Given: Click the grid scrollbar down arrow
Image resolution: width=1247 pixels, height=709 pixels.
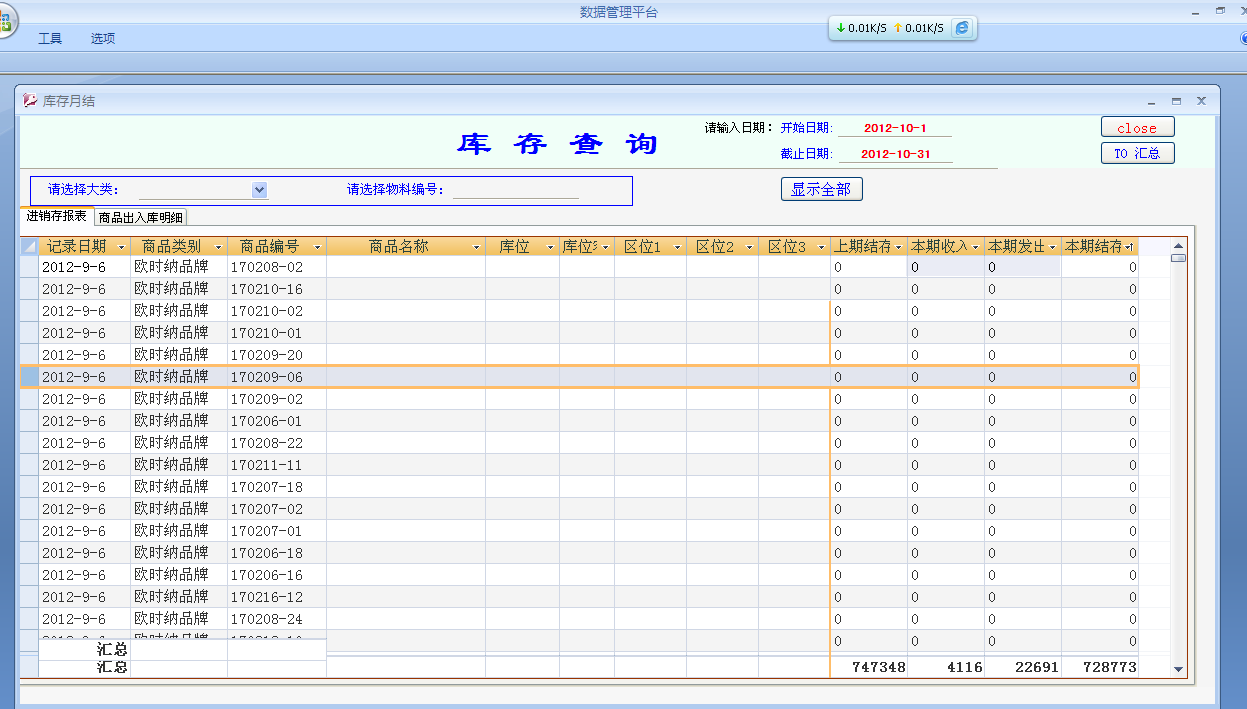Looking at the screenshot, I should 1178,669.
